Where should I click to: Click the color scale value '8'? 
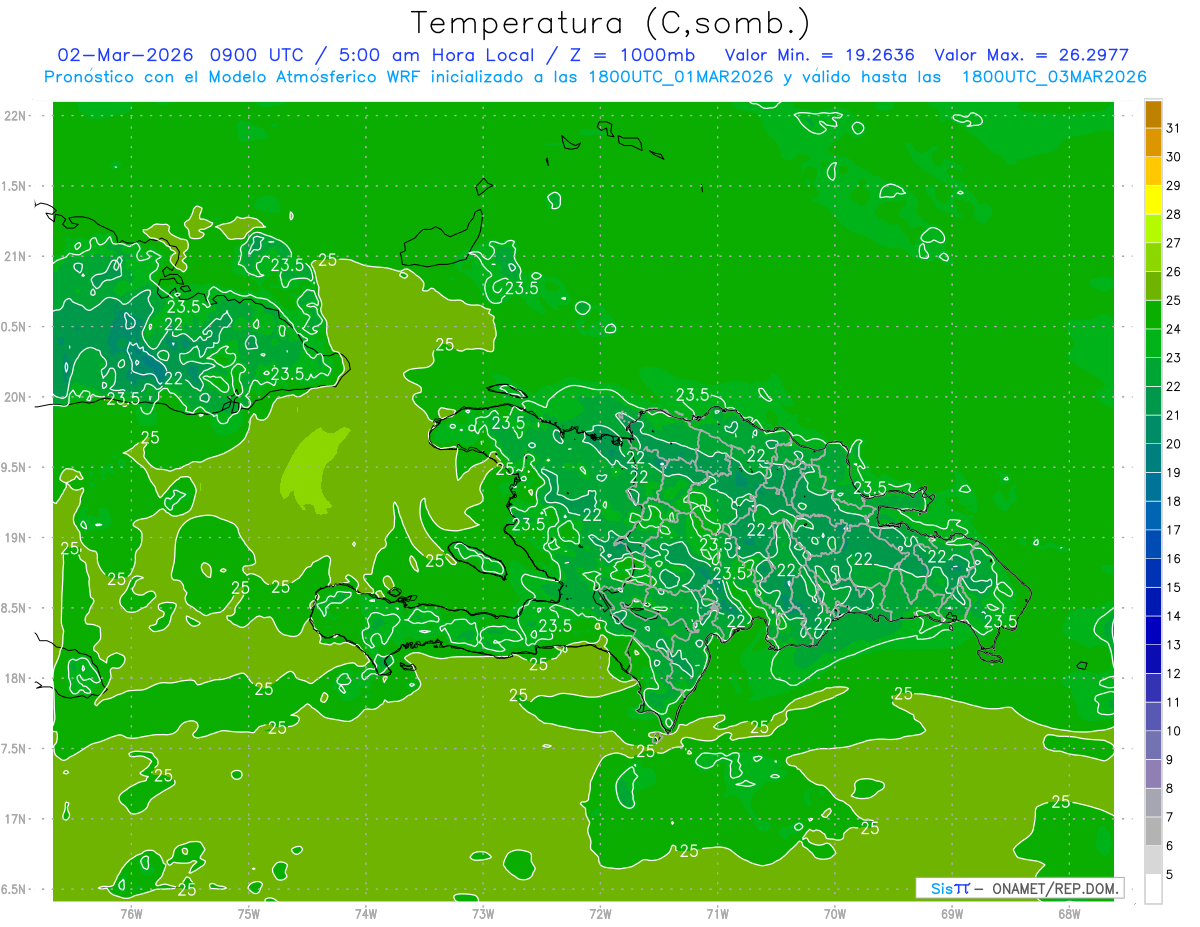tap(1170, 789)
